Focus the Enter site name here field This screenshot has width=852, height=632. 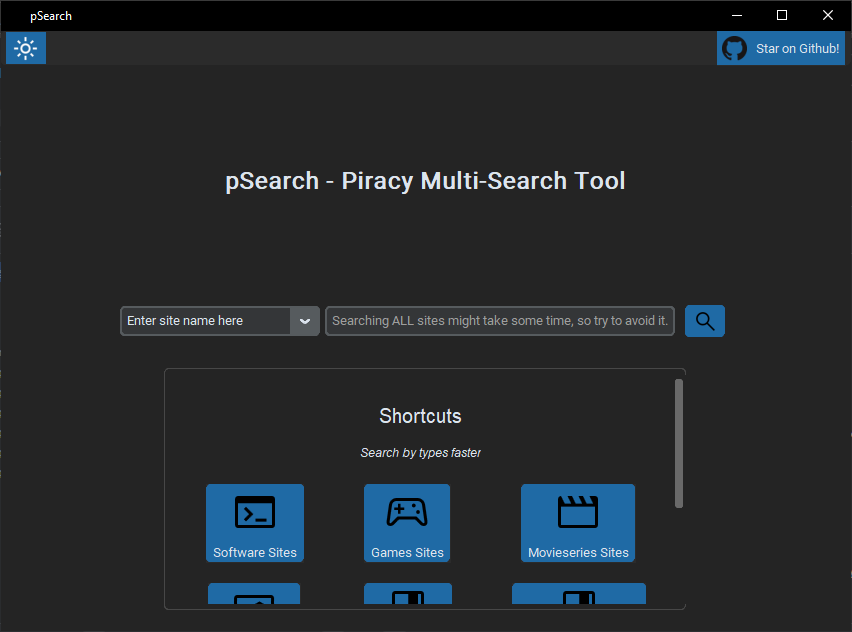pos(206,321)
